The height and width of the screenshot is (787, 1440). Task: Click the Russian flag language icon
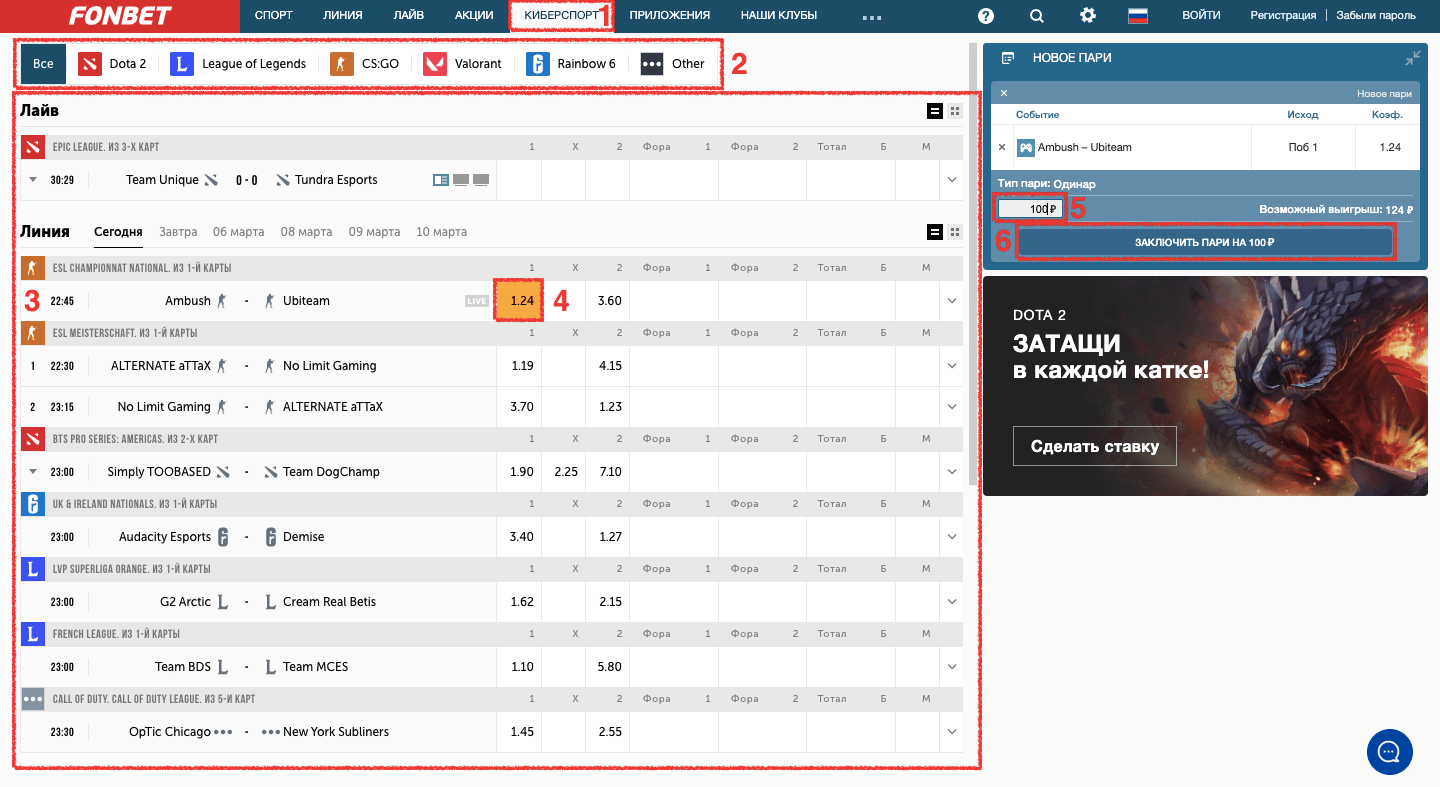tap(1138, 15)
